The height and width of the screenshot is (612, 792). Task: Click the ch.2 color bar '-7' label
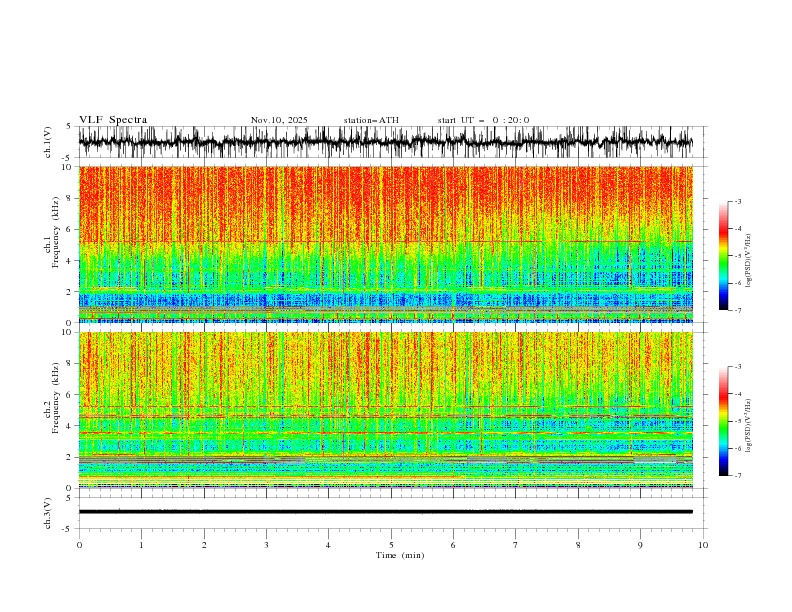coord(737,476)
